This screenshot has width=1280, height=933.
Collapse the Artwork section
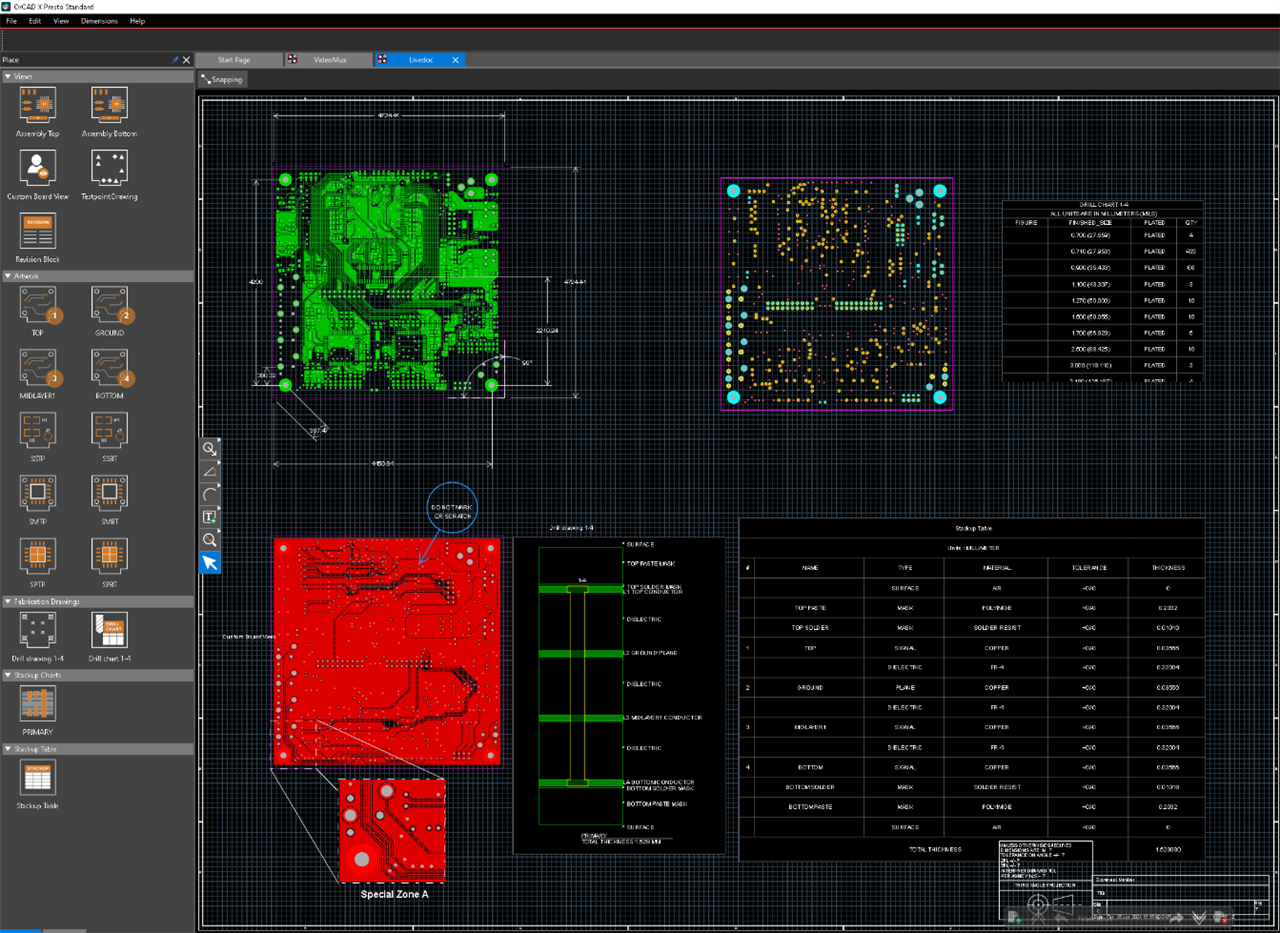(x=8, y=276)
